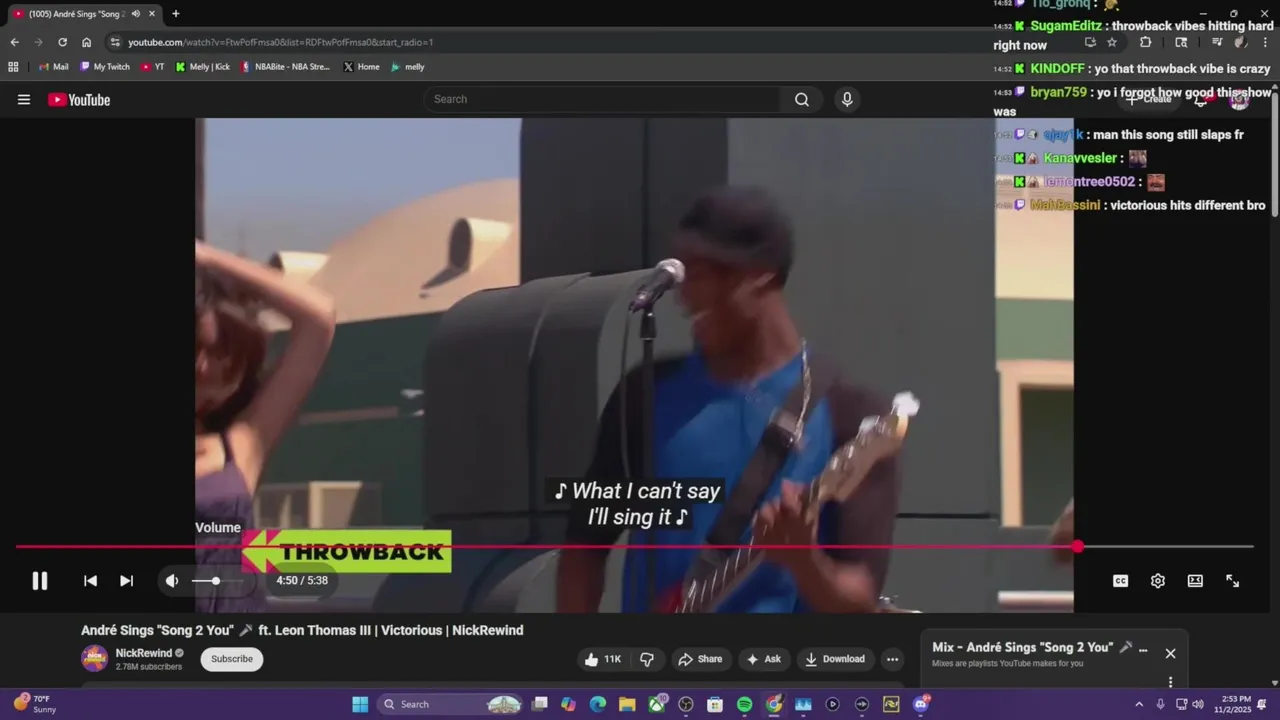The height and width of the screenshot is (720, 1280).
Task: Open a new browser tab
Action: (176, 14)
